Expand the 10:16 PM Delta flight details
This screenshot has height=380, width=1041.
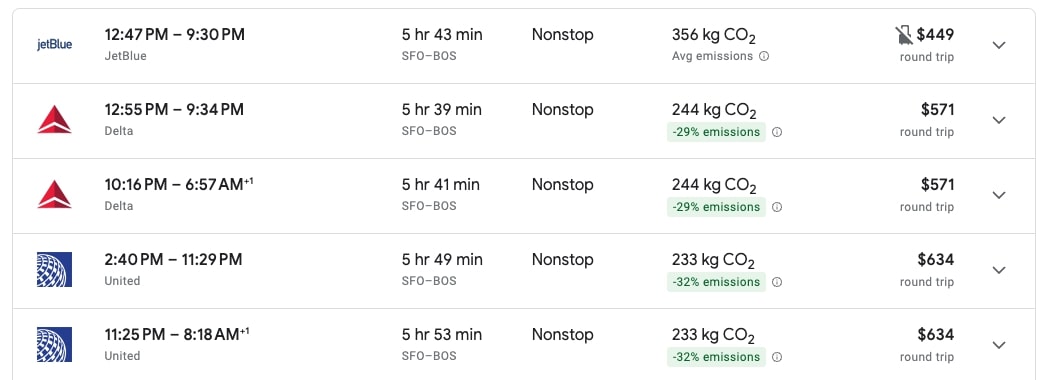[999, 195]
